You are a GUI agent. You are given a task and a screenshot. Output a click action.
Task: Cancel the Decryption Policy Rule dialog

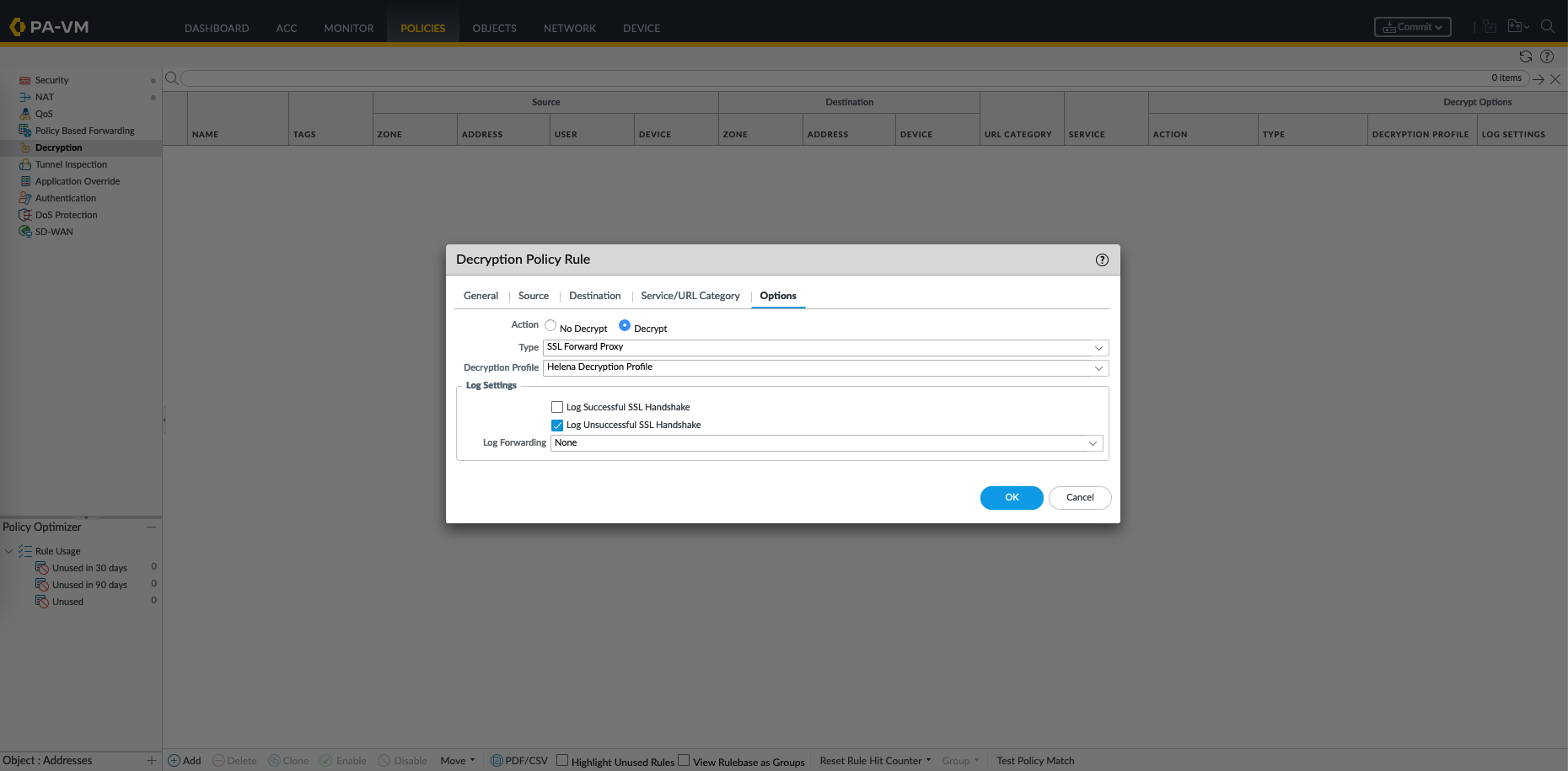tap(1079, 498)
